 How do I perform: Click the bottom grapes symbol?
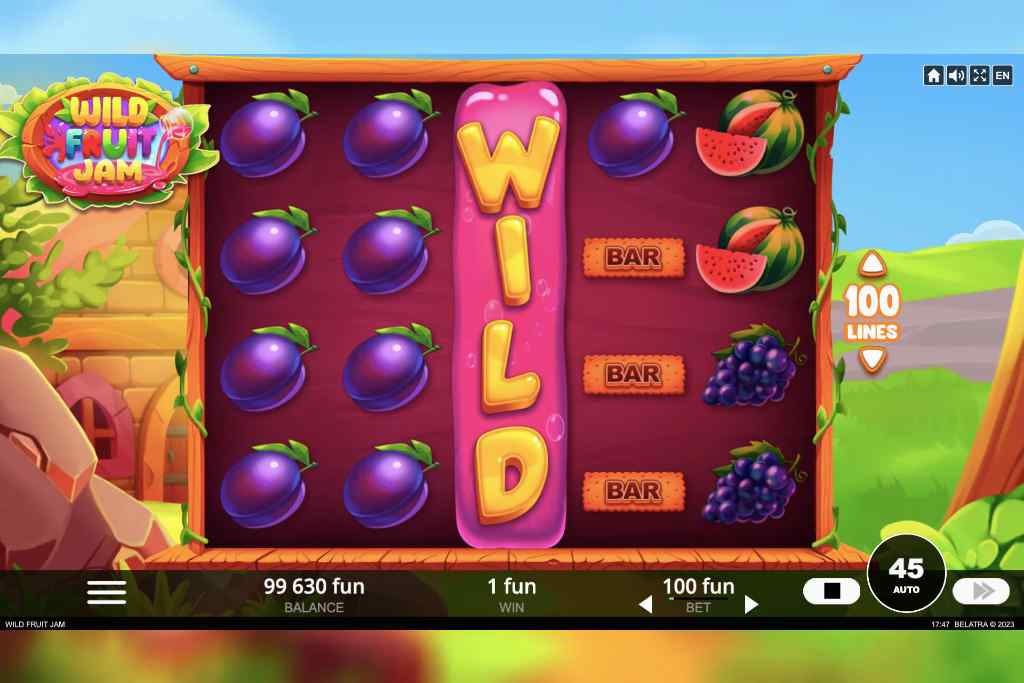click(754, 483)
